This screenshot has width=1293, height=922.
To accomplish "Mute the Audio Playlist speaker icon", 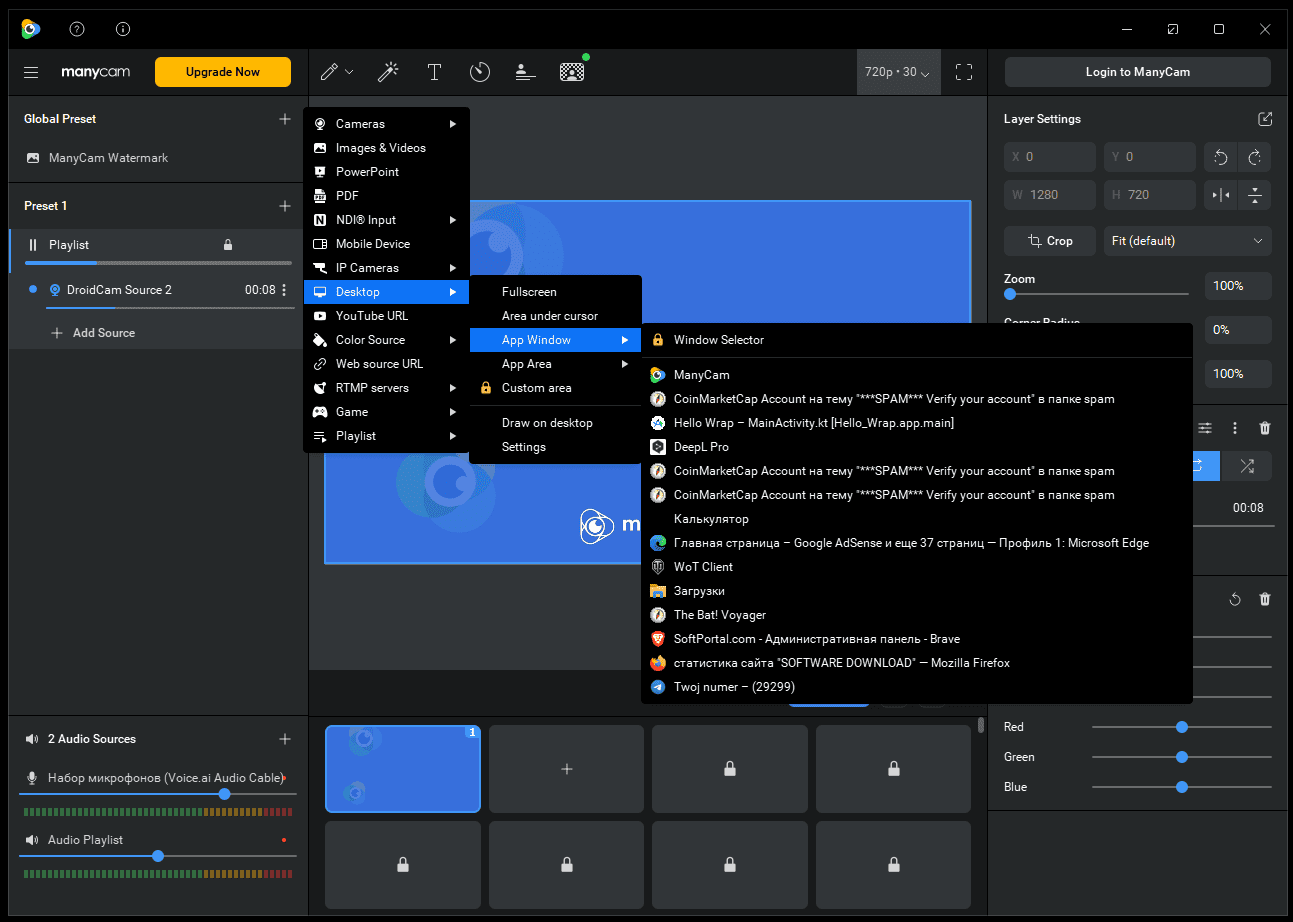I will pyautogui.click(x=32, y=840).
